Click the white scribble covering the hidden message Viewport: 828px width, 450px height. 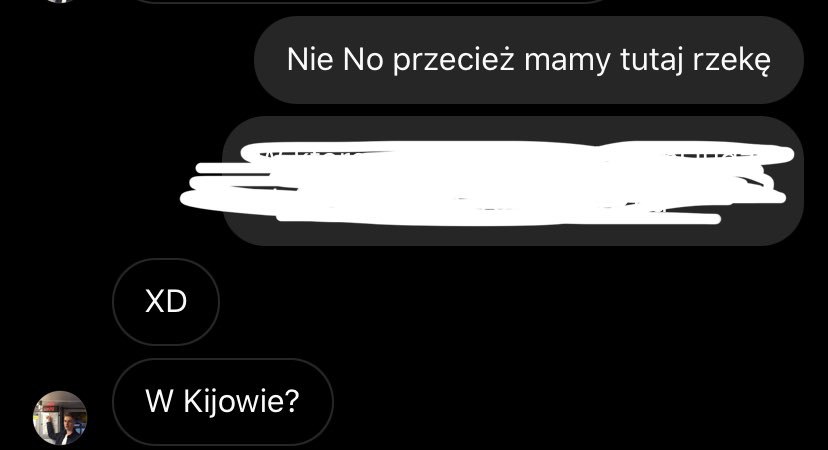tap(486, 183)
